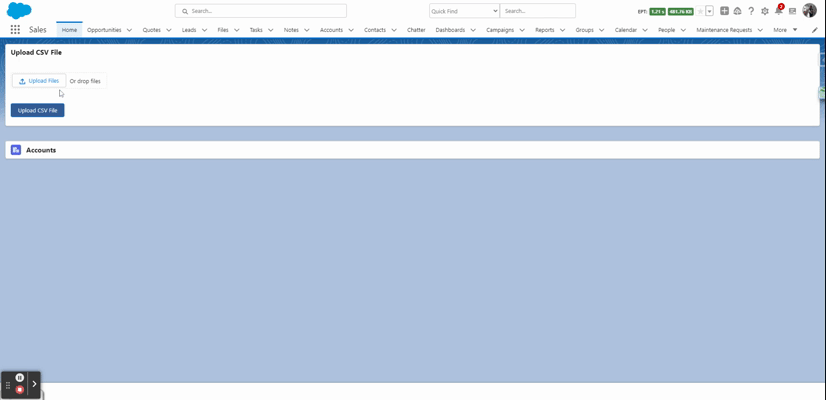Viewport: 826px width, 400px height.
Task: Open the App Launcher grid
Action: [15, 30]
